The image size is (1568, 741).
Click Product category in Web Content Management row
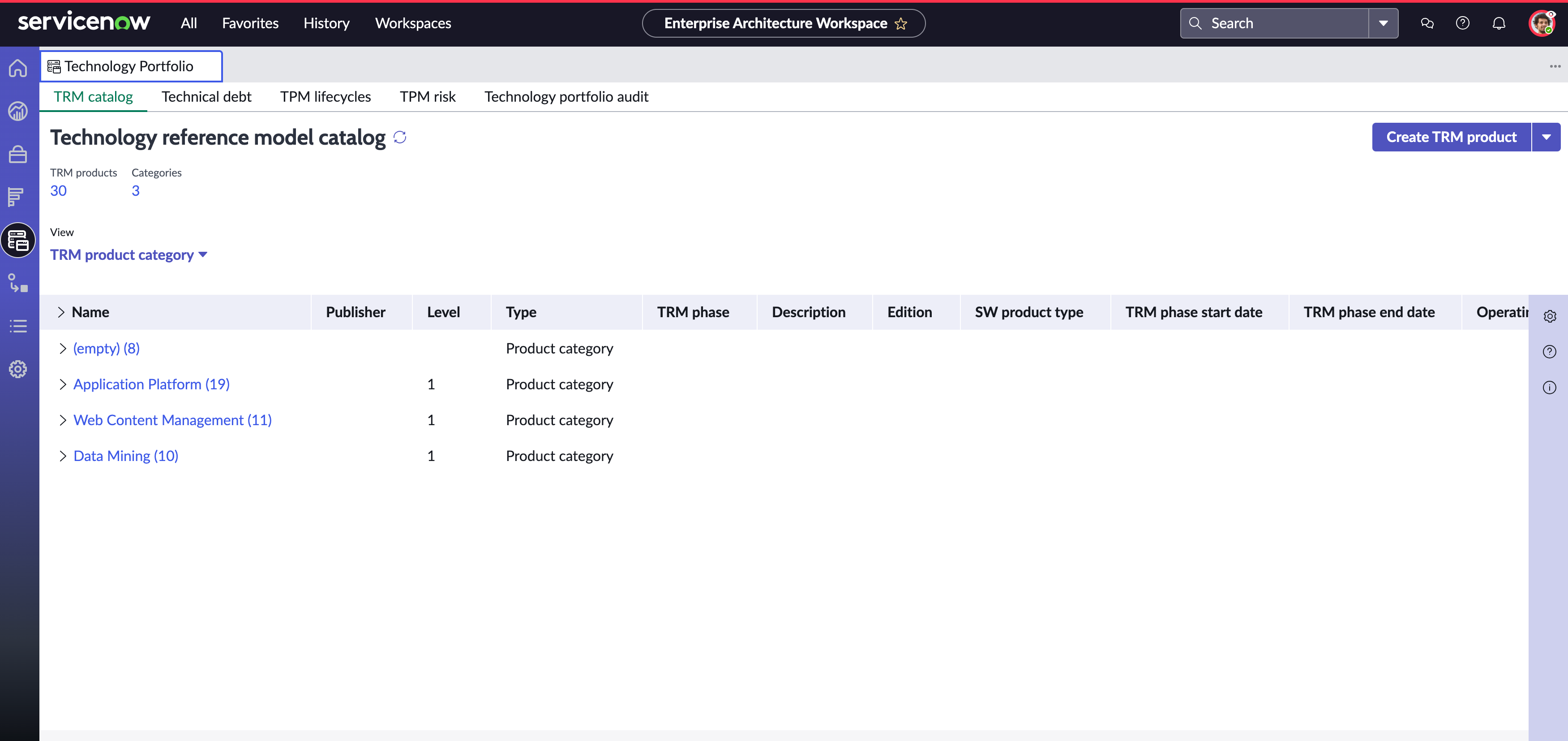pos(559,420)
